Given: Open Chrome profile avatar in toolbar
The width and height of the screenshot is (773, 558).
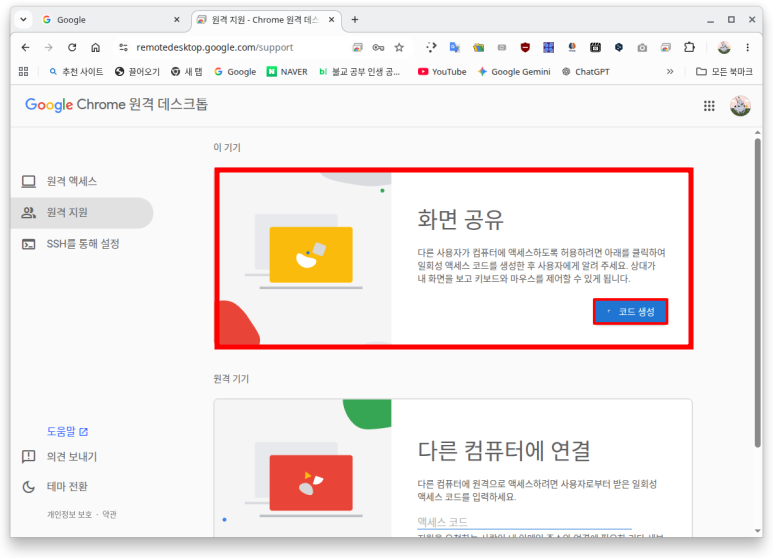Looking at the screenshot, I should click(724, 47).
